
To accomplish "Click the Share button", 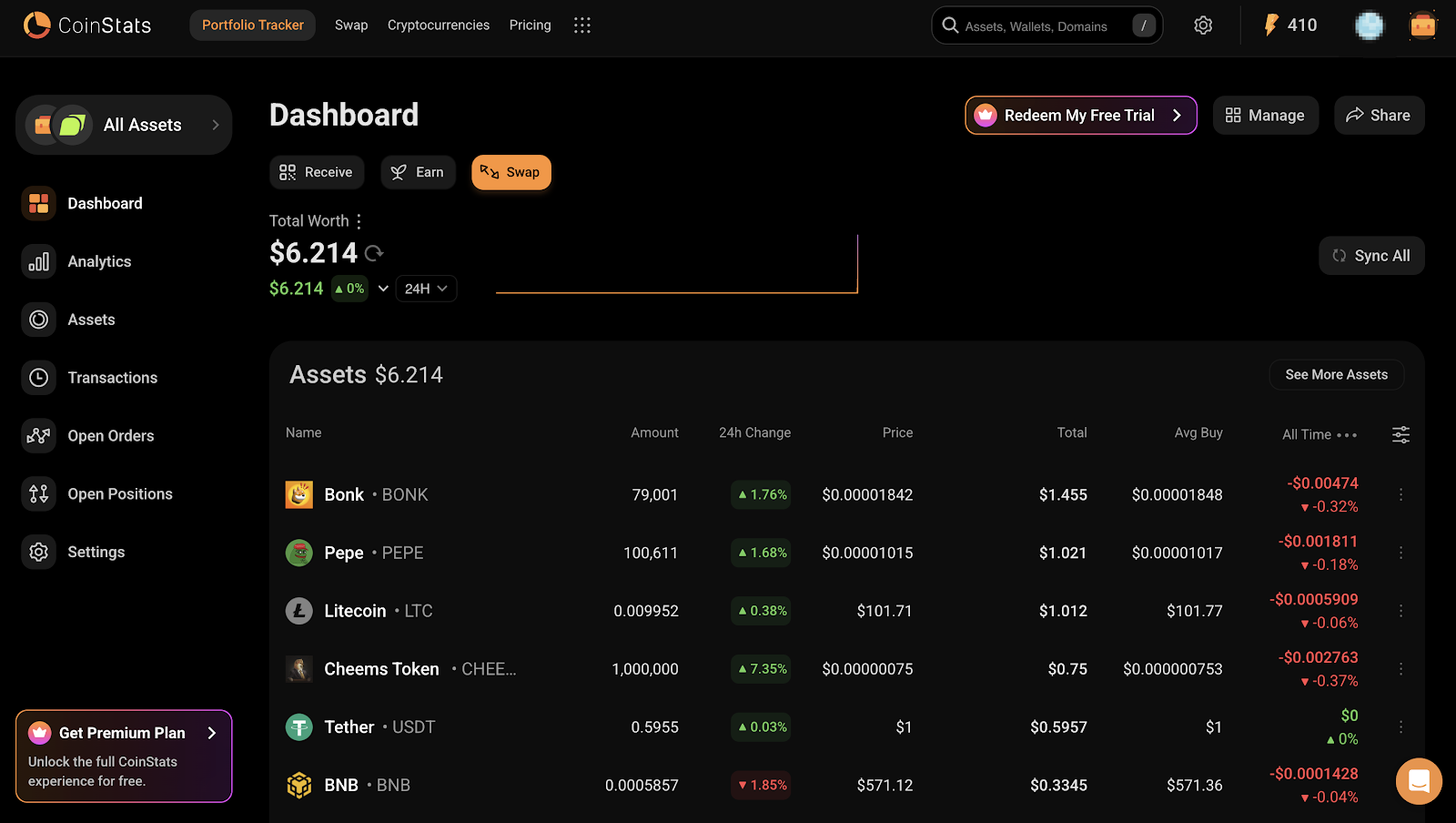I will pyautogui.click(x=1380, y=116).
